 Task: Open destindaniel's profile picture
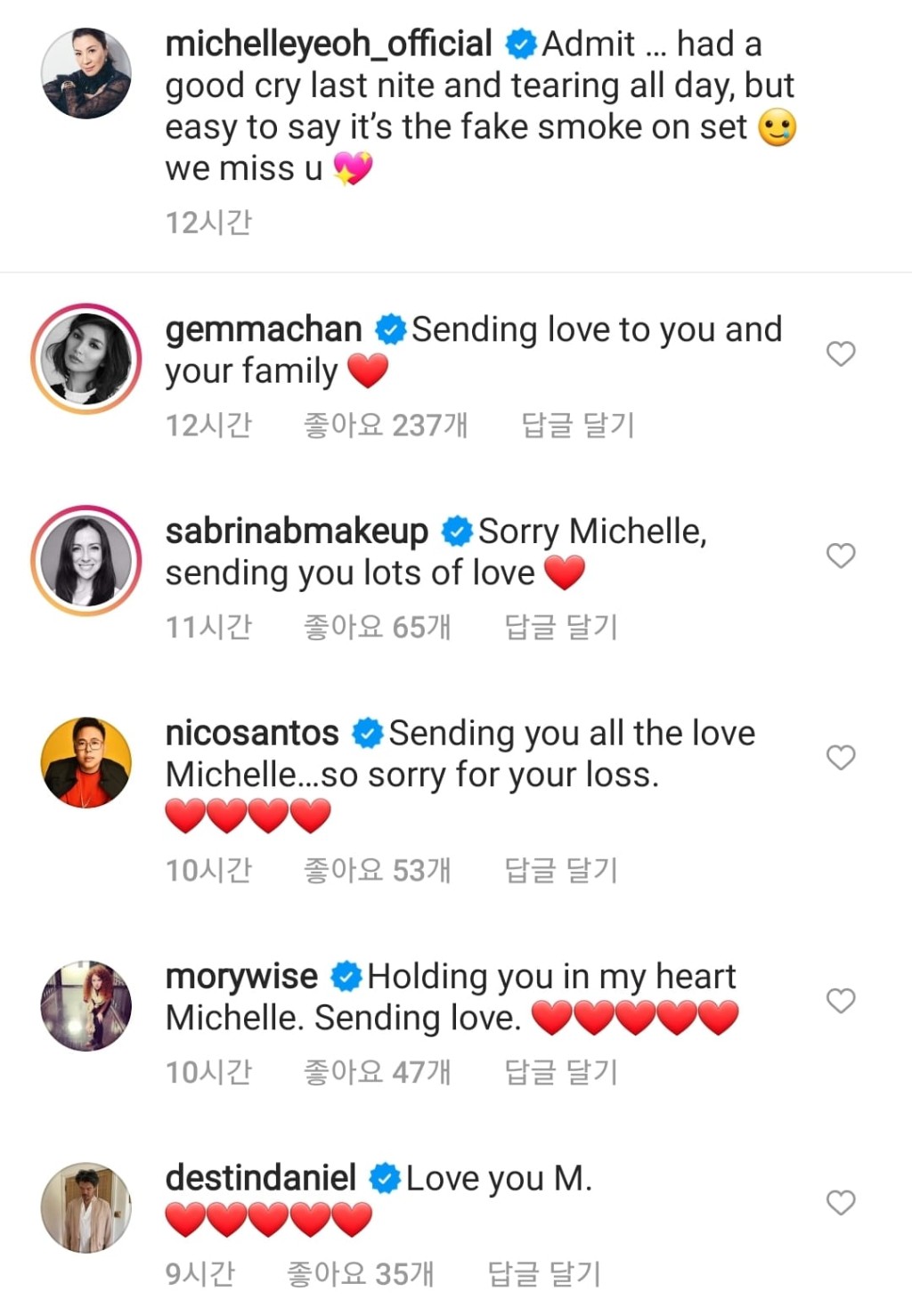point(86,1207)
